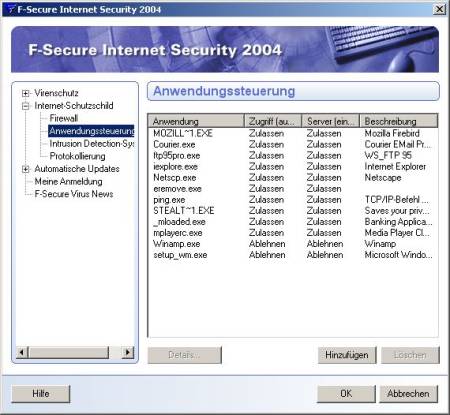Click the Beschreibung column header
Viewport: 450px width, 415px height.
point(398,121)
